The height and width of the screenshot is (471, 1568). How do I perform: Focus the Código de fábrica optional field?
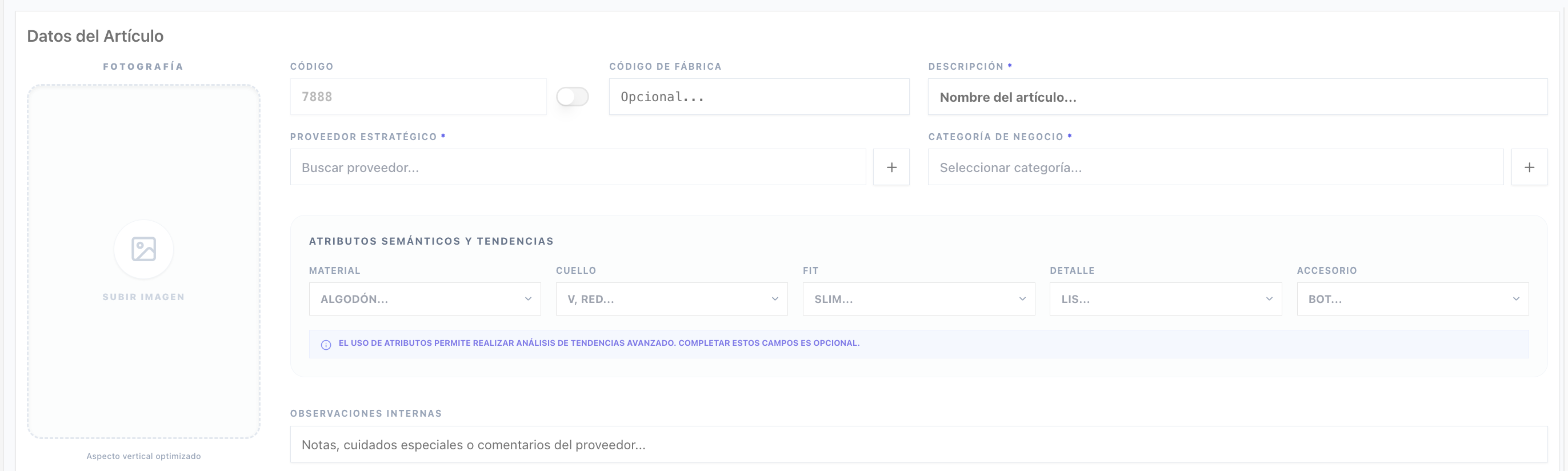[x=759, y=96]
